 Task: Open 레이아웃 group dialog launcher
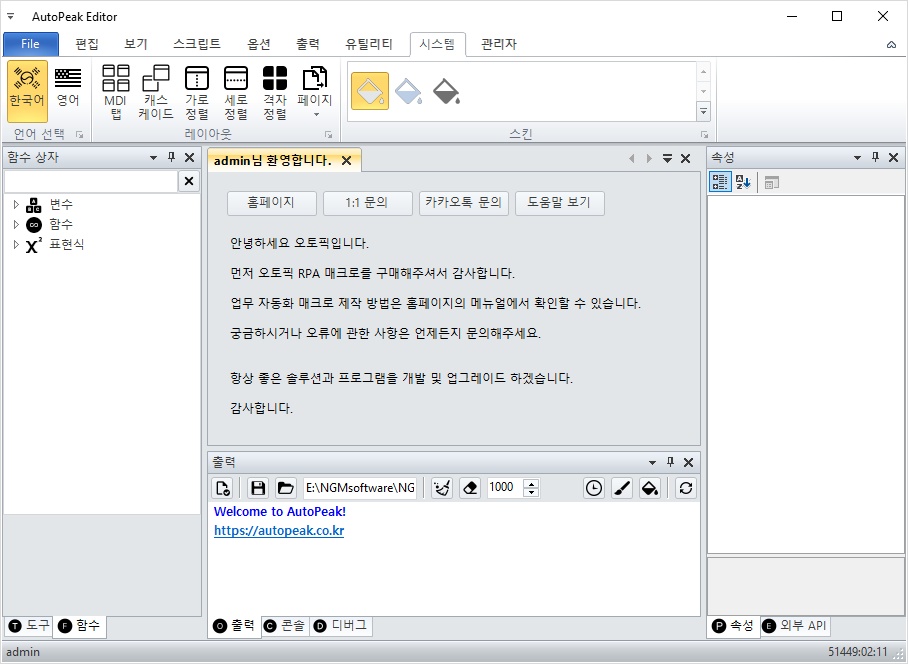[x=328, y=134]
